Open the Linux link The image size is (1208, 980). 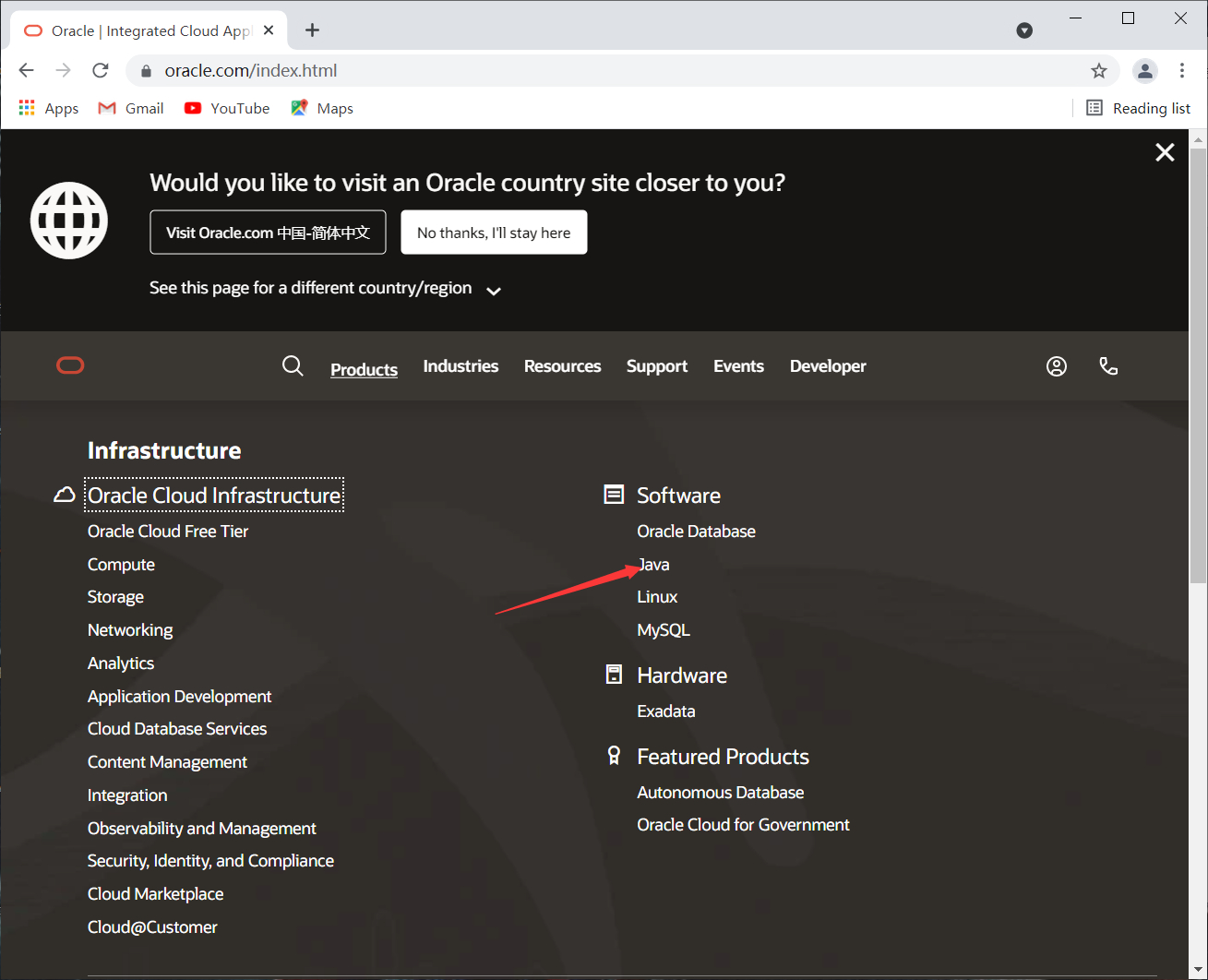(657, 597)
